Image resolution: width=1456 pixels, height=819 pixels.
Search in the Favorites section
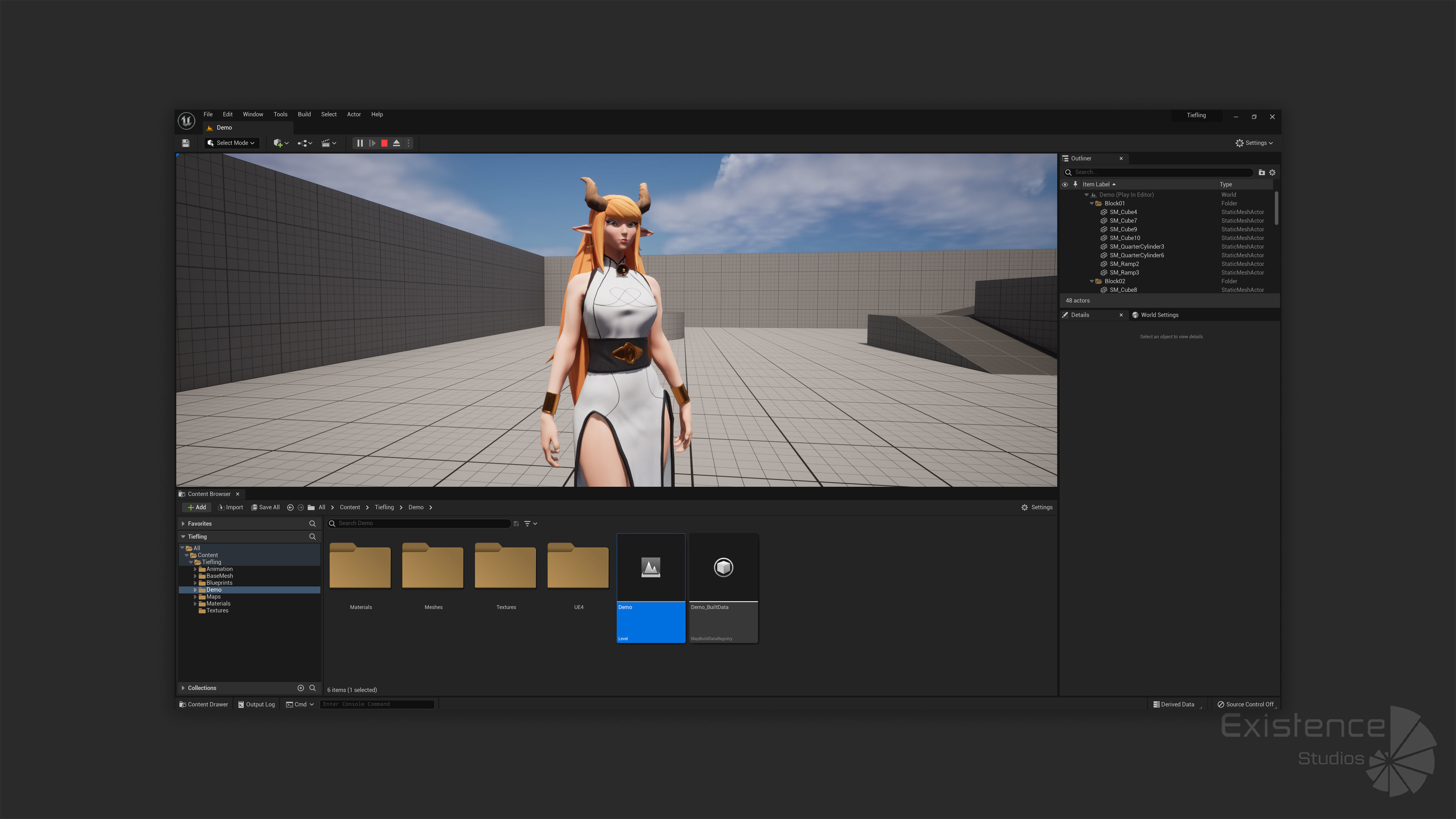click(312, 524)
